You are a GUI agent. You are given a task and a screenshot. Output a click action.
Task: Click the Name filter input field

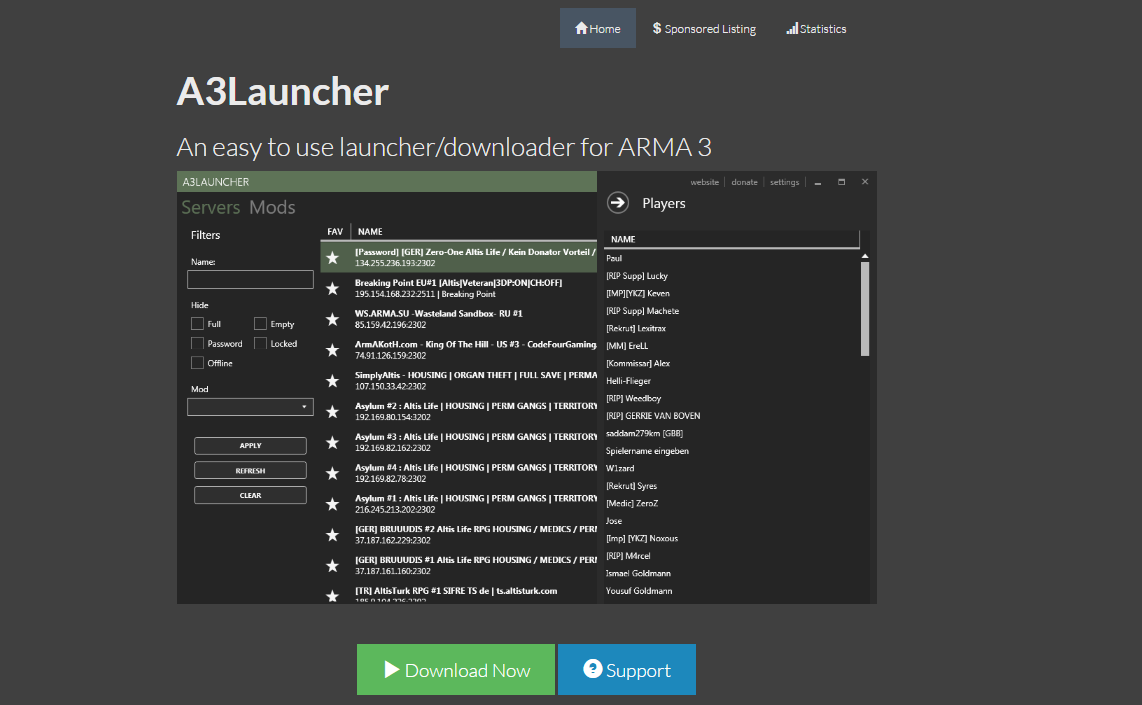point(251,280)
